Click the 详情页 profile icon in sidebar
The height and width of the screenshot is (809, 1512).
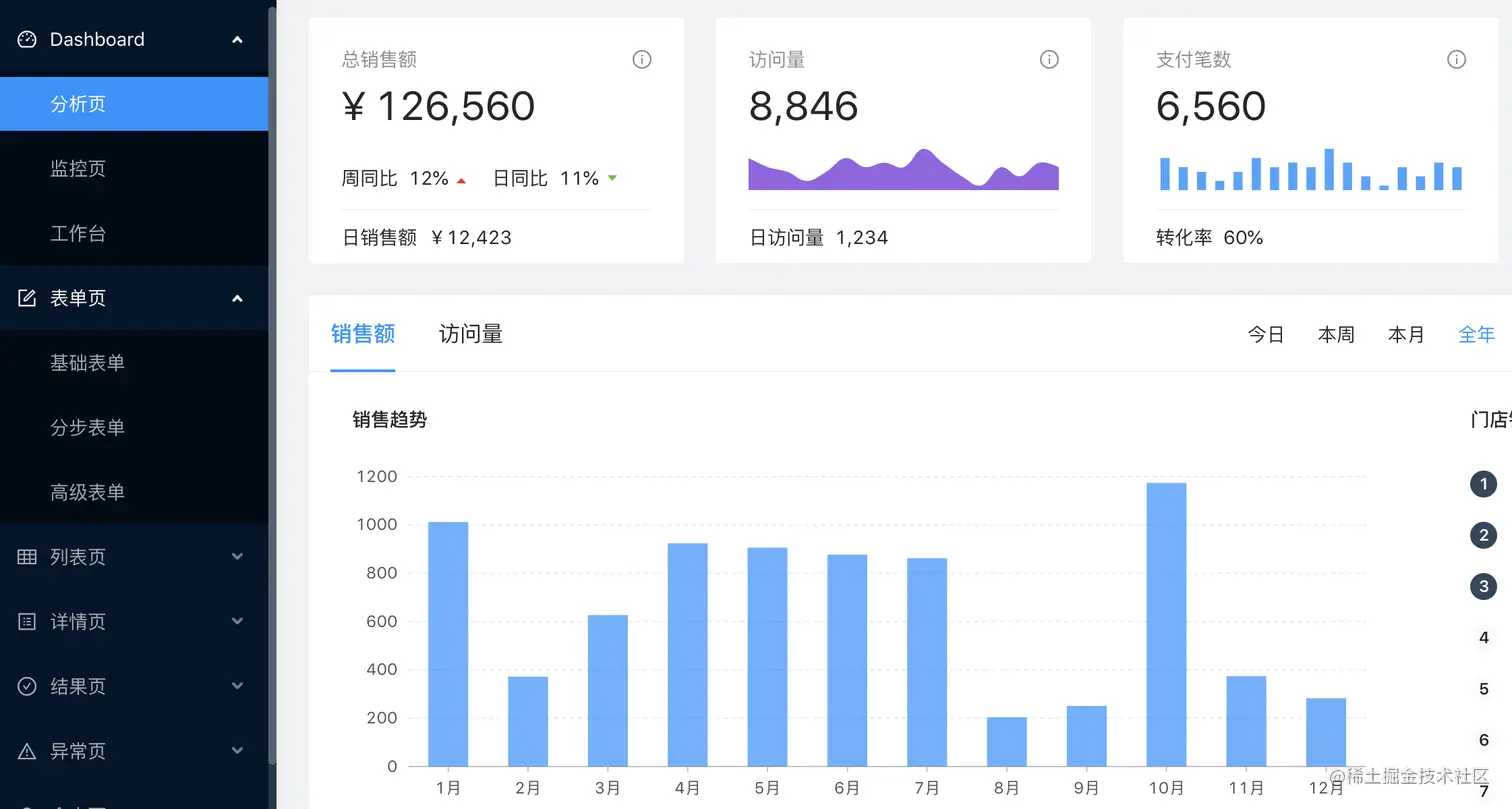tap(27, 621)
